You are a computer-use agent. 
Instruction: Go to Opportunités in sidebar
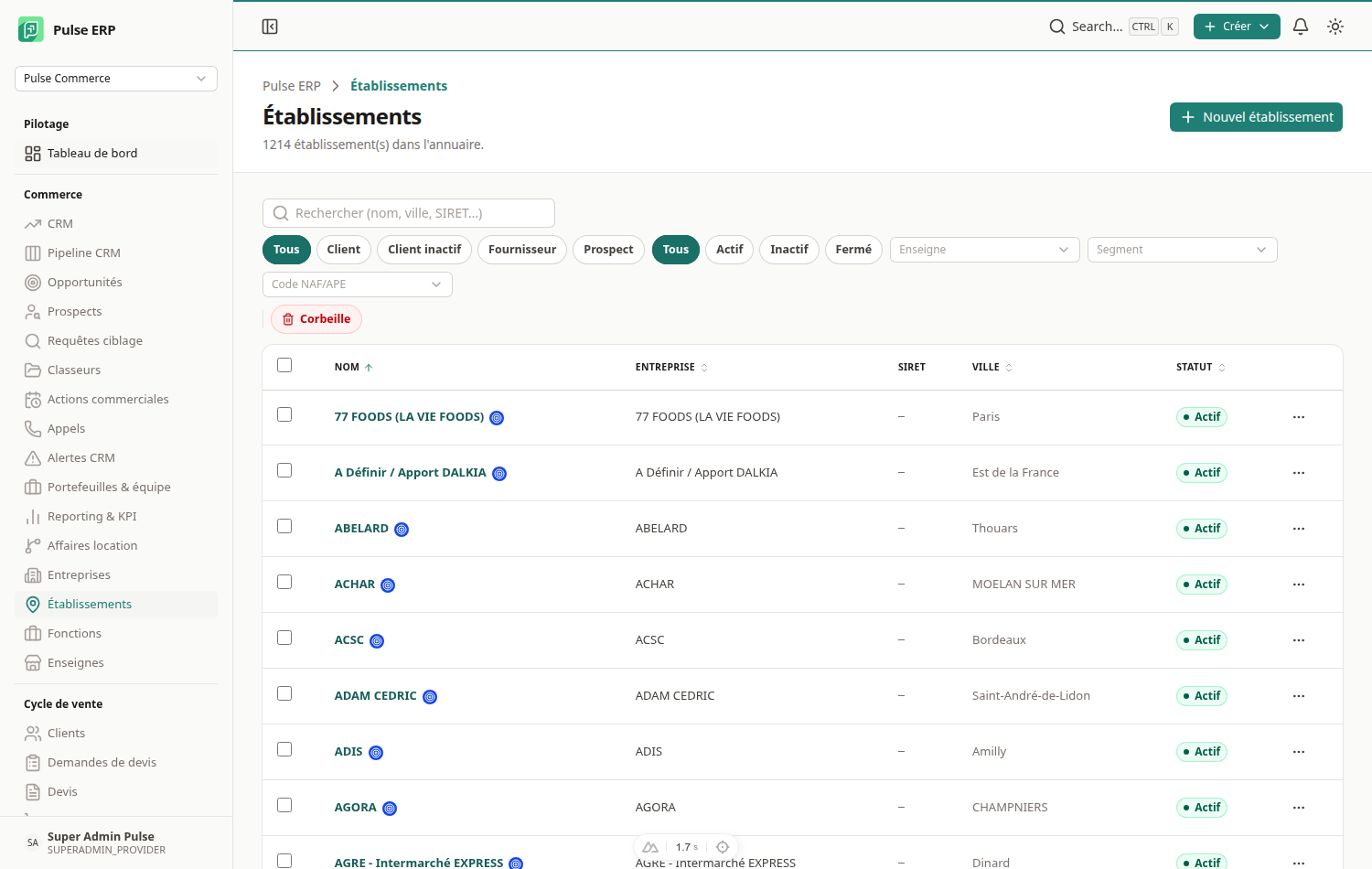tap(116, 282)
